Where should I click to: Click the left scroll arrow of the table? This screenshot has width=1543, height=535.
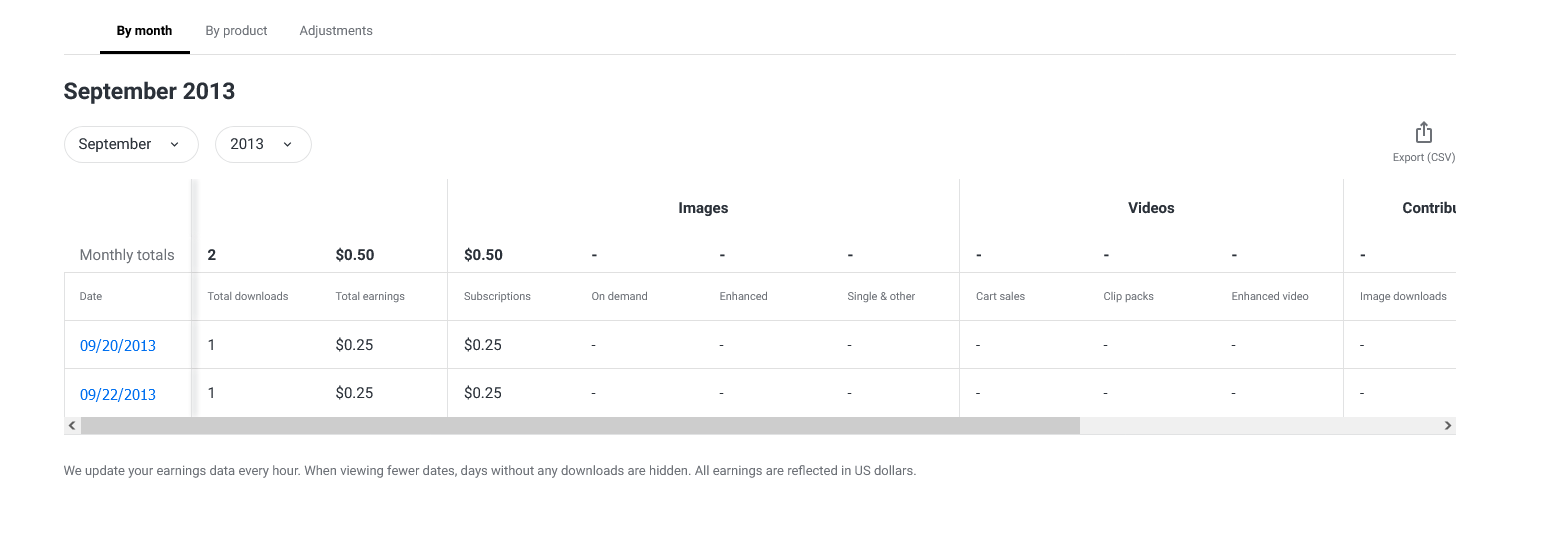coord(72,426)
